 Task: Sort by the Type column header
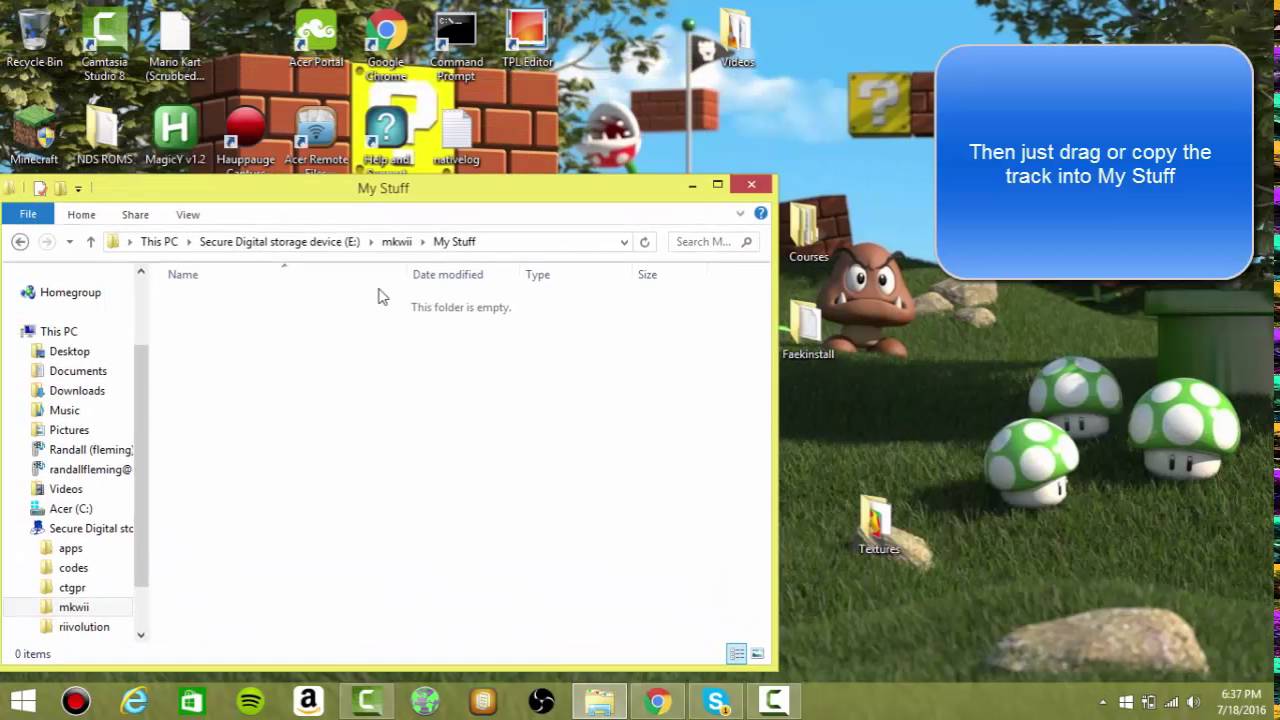tap(576, 274)
